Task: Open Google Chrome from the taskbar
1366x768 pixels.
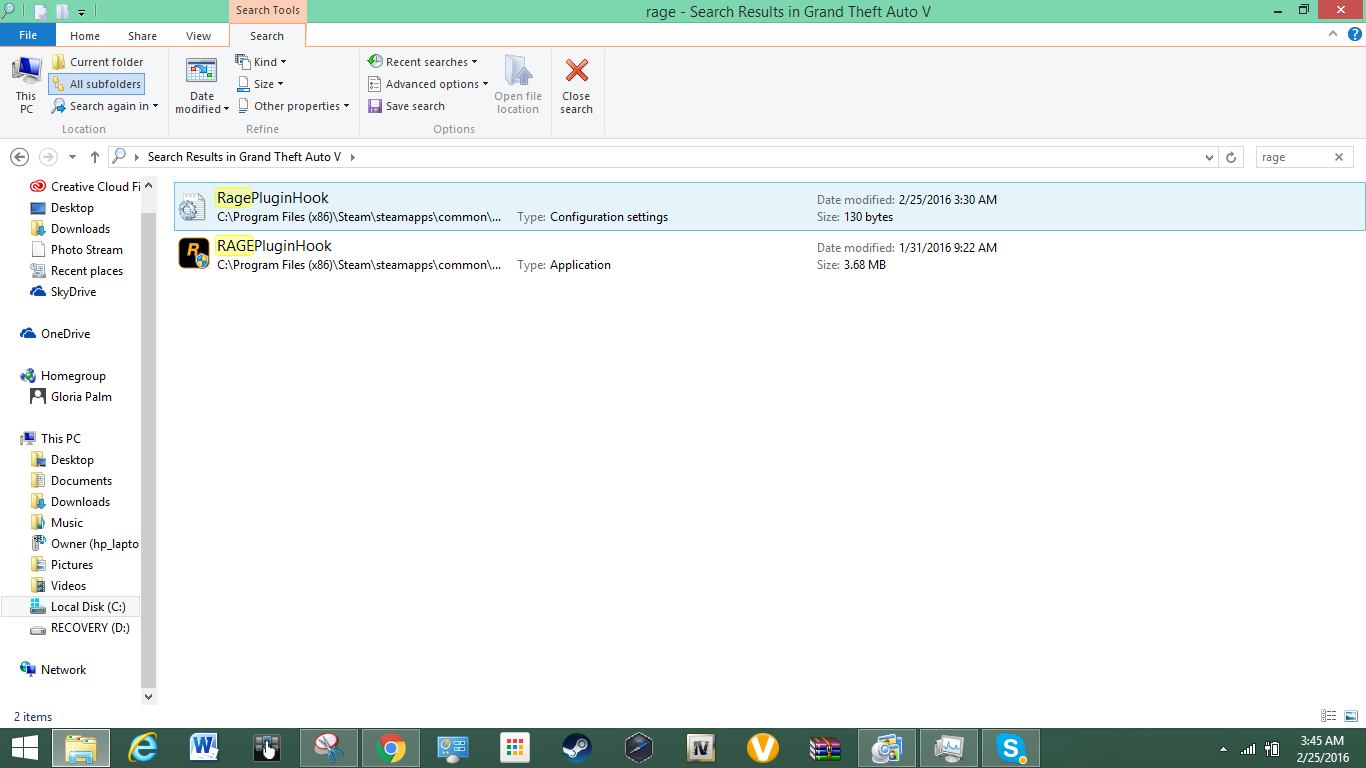Action: pos(390,748)
